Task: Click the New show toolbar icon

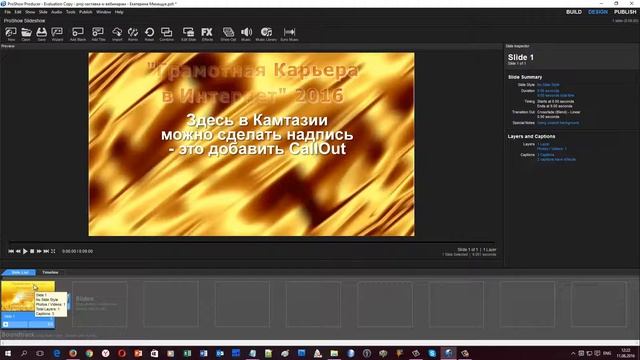Action: [11, 33]
